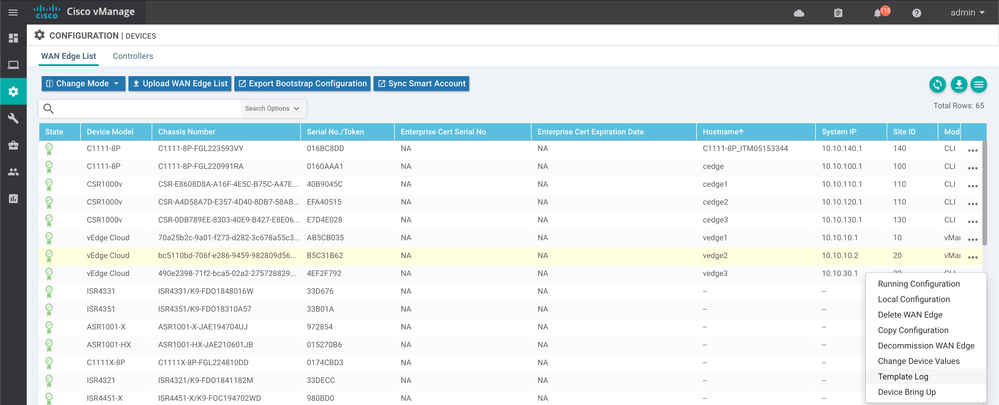The image size is (999, 405).
Task: Select ISR4451-X device model cell
Action: [x=104, y=398]
